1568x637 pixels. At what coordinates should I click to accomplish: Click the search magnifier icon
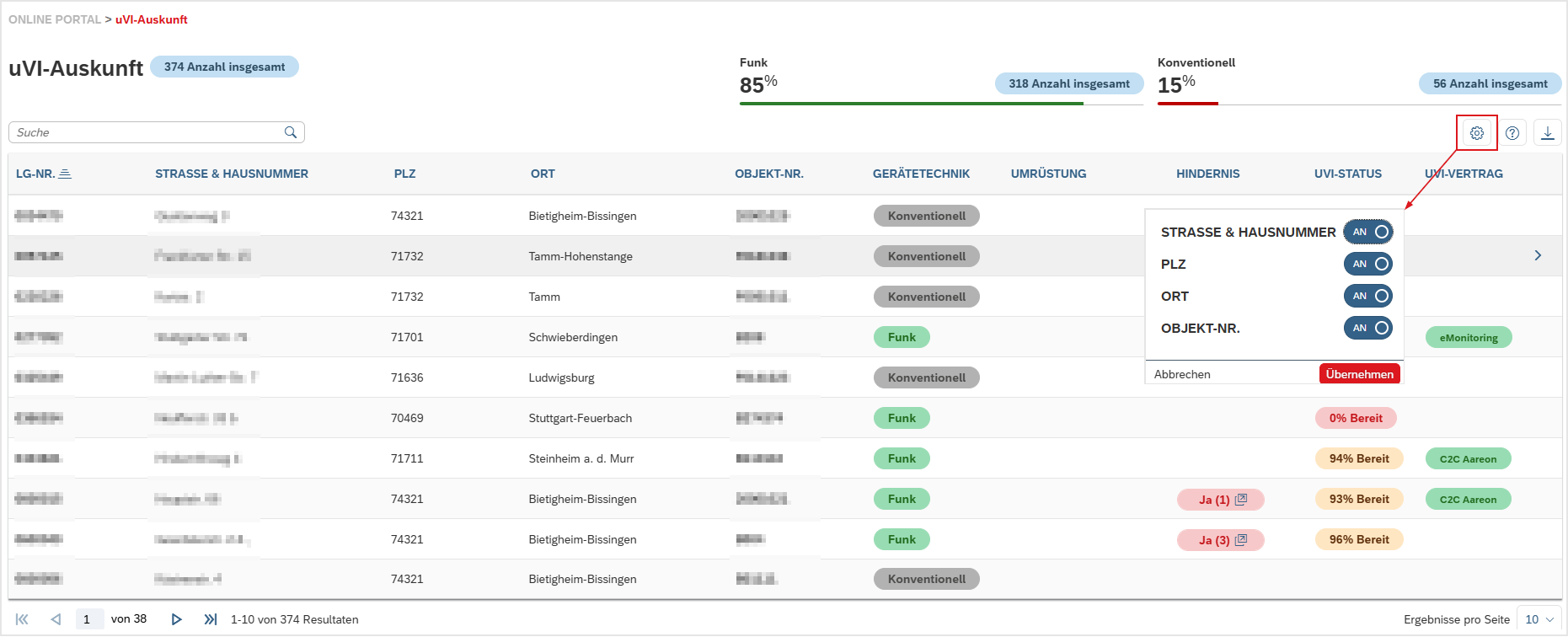[291, 132]
